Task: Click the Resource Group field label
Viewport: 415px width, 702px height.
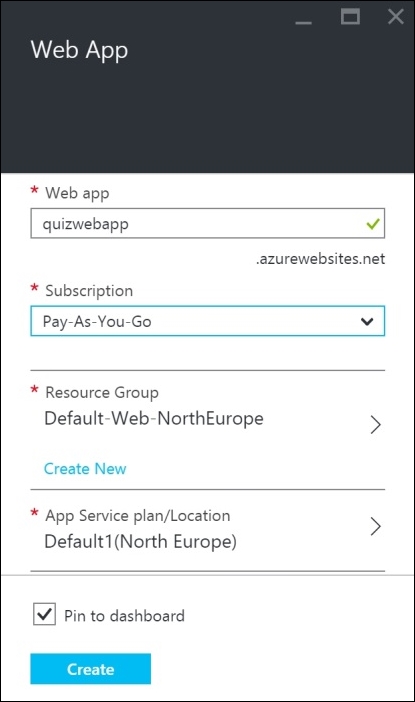Action: click(x=102, y=393)
